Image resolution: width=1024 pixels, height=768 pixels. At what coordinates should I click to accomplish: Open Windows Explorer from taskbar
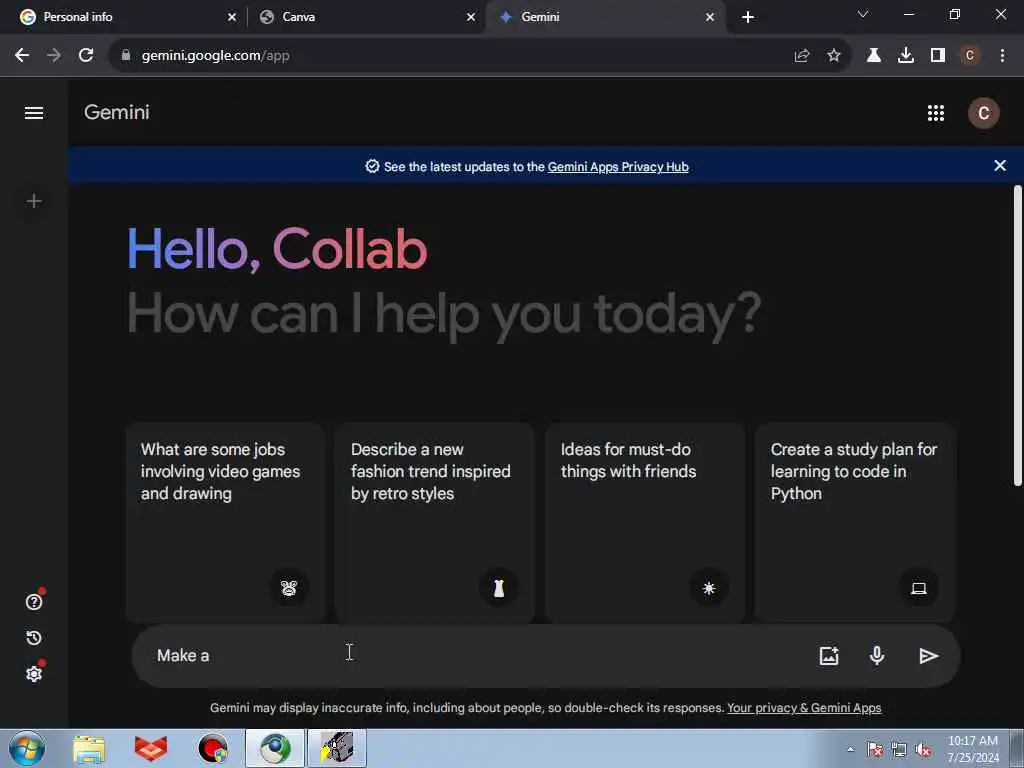[x=89, y=749]
